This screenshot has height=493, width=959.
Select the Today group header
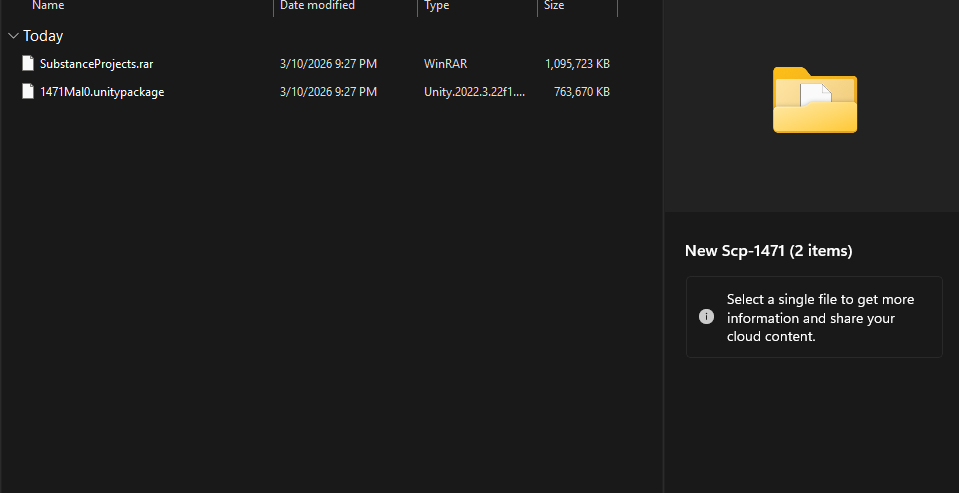[x=43, y=36]
